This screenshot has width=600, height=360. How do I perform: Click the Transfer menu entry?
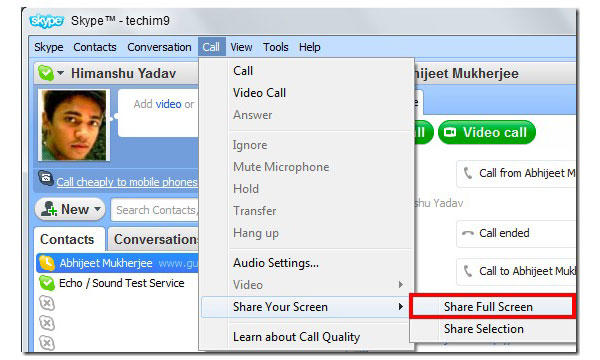[306, 211]
